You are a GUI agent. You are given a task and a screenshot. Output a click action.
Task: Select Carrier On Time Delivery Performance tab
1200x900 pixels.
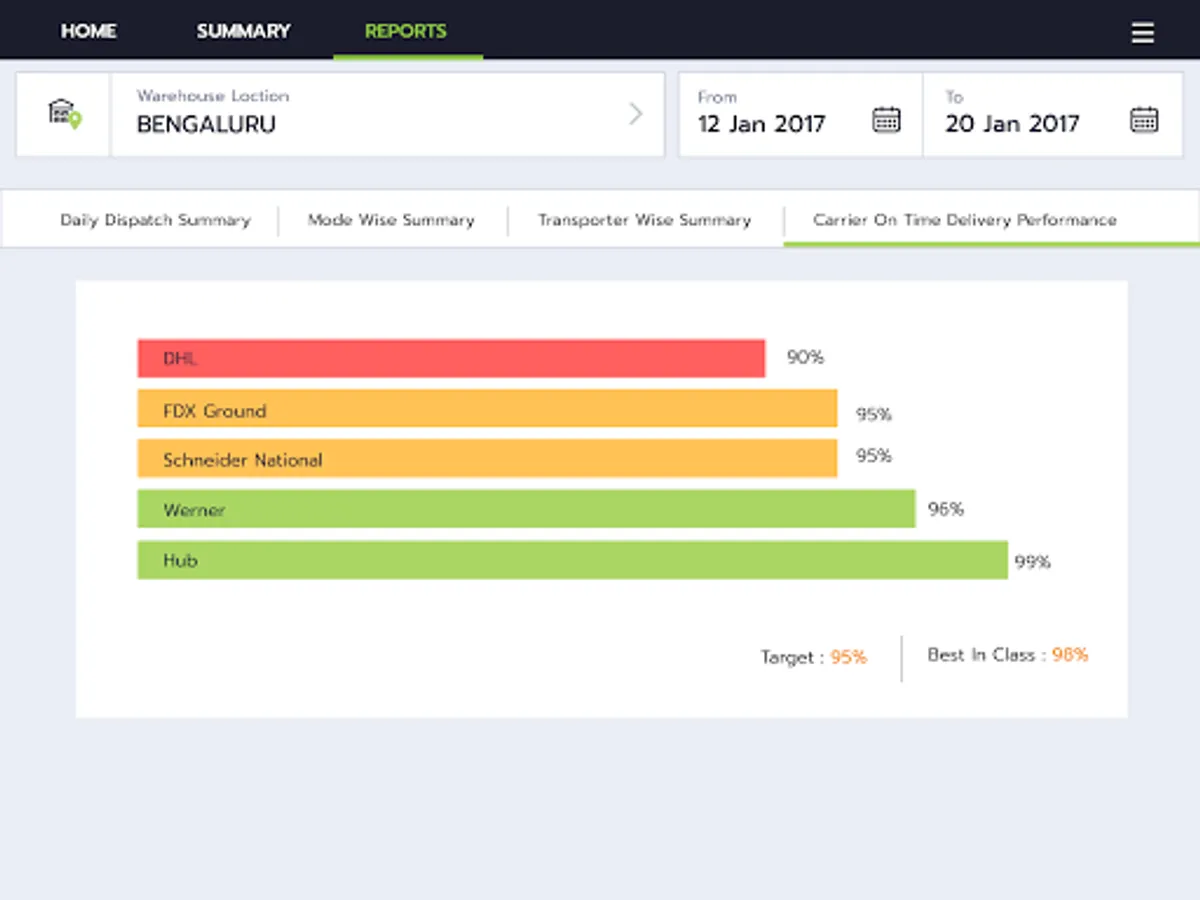coord(965,220)
